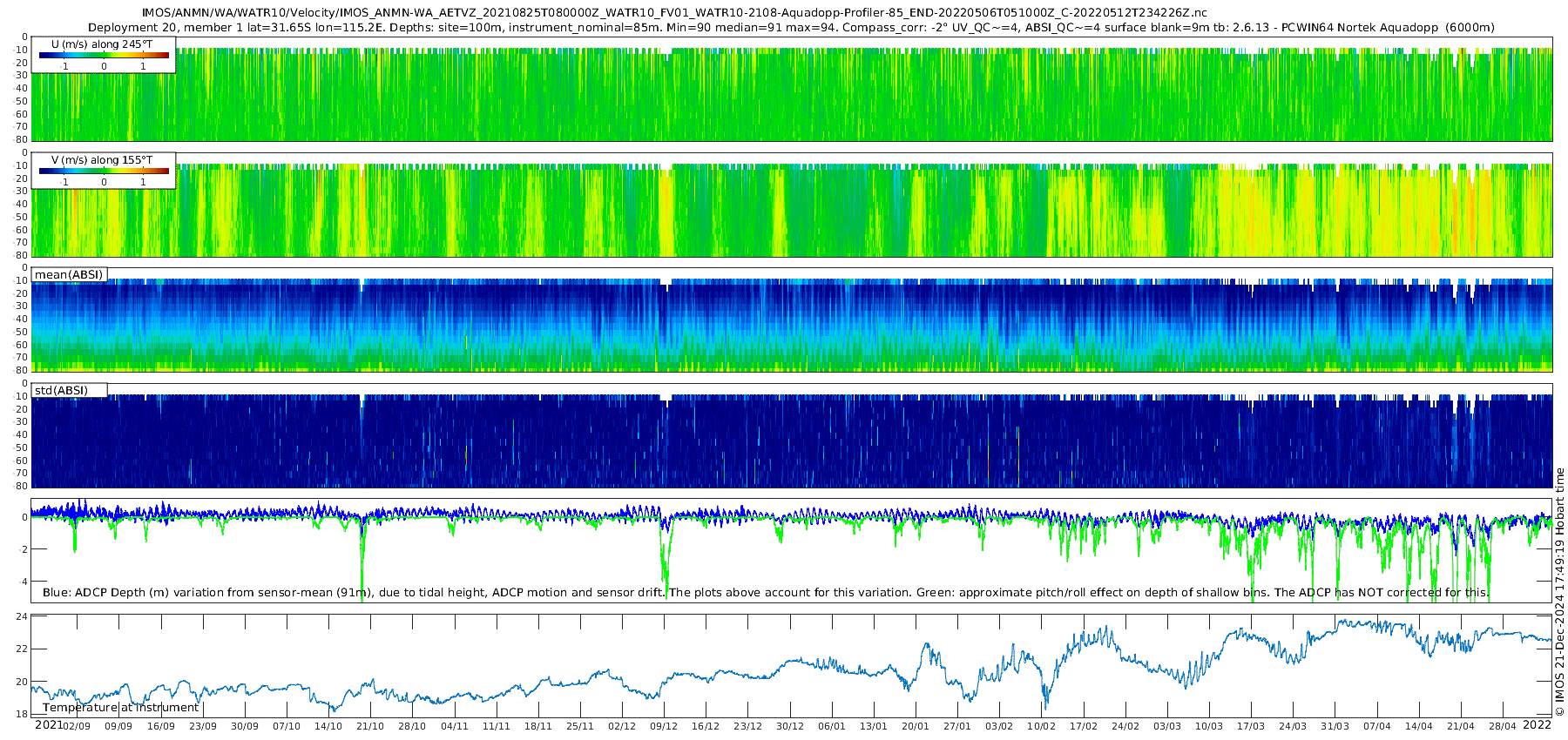Select the 09/12 date tick label
The height and width of the screenshot is (740, 1568).
pyautogui.click(x=664, y=726)
